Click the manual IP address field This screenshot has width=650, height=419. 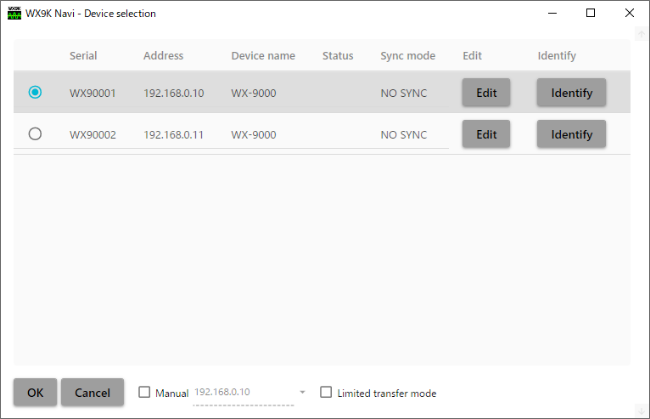[x=240, y=393]
